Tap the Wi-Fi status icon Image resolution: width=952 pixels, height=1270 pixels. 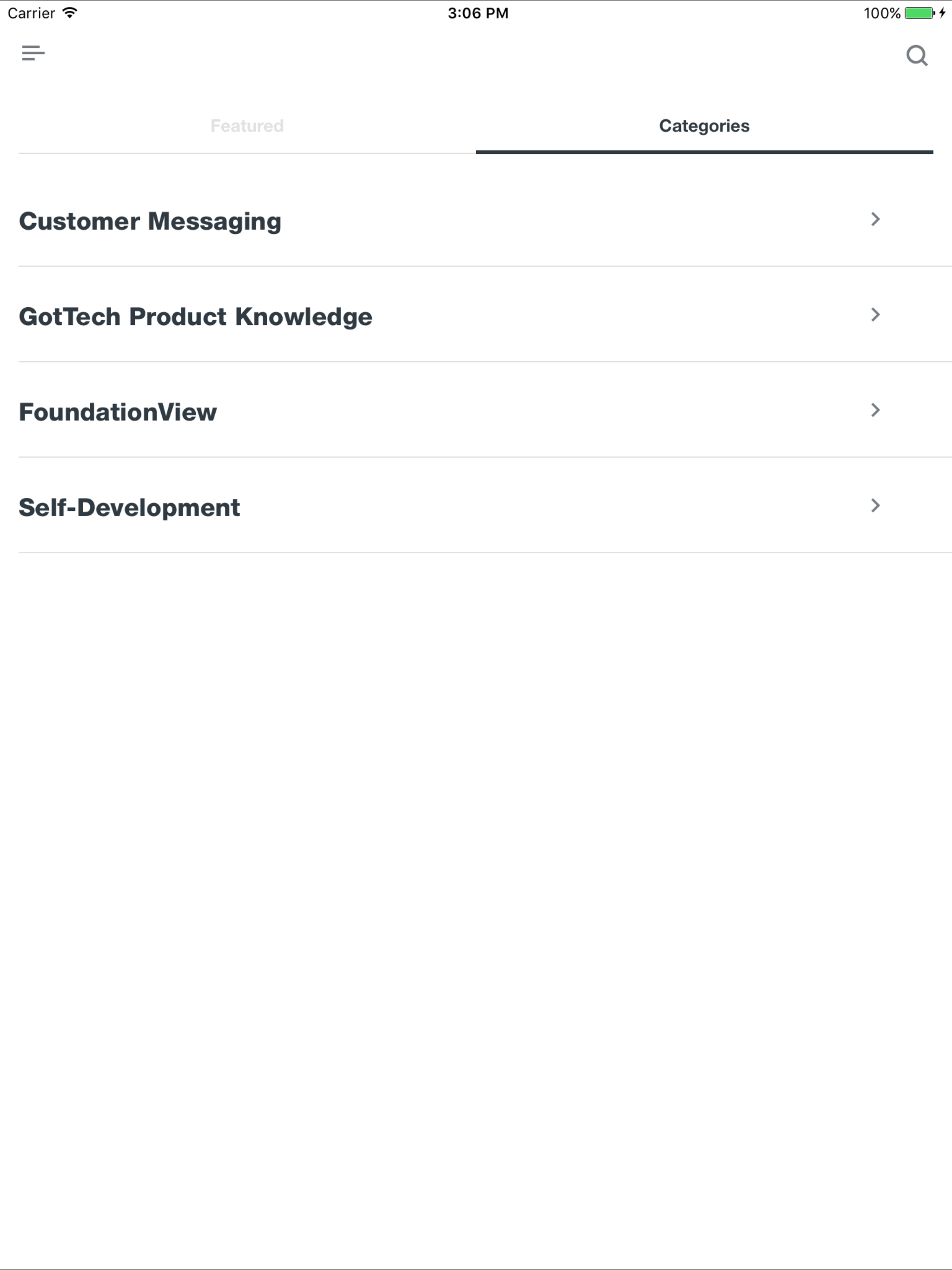point(69,13)
